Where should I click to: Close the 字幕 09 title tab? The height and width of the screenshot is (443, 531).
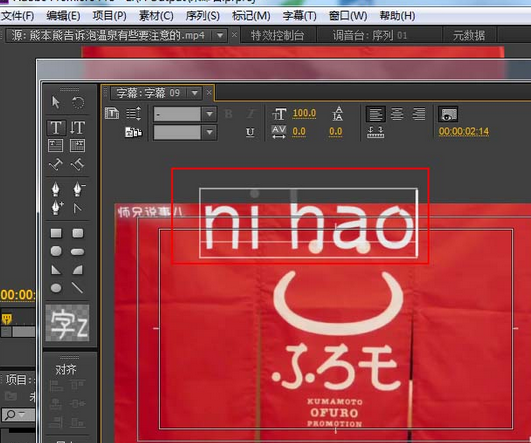point(209,92)
